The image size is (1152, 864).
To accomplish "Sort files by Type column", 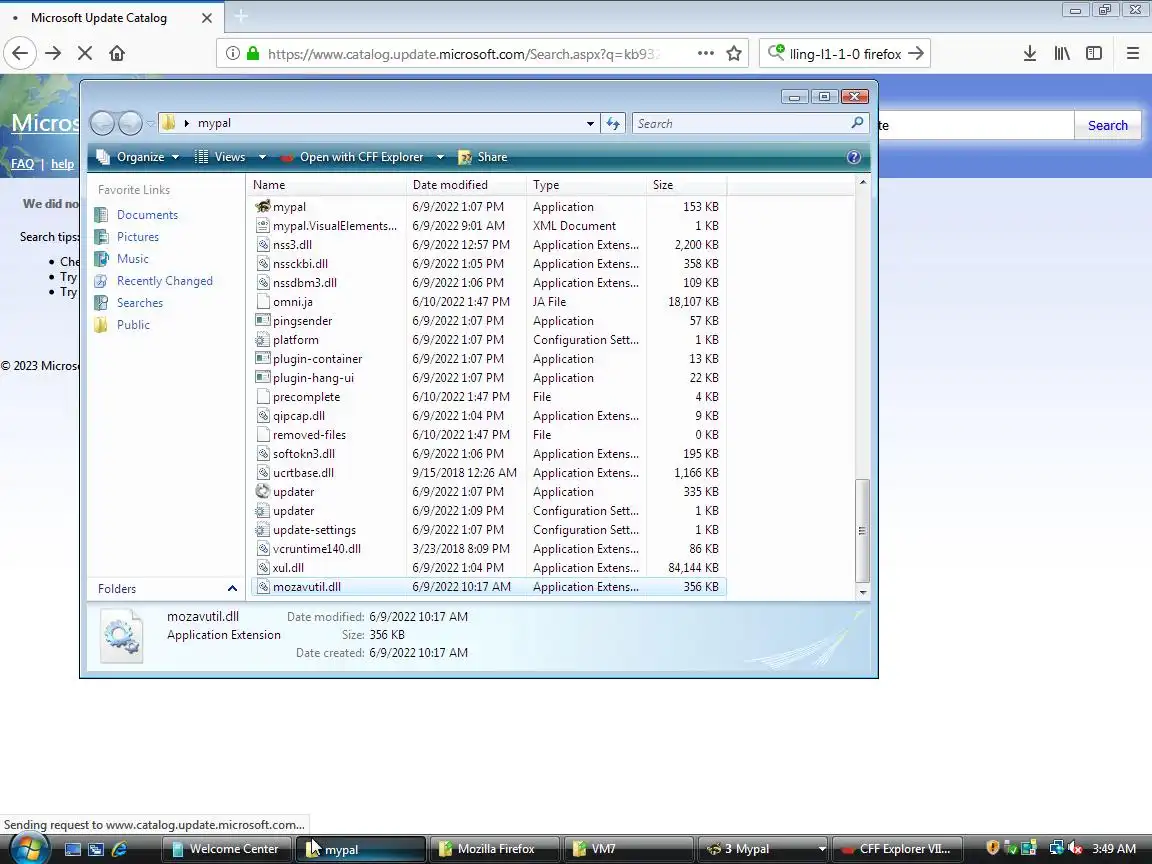I will tap(586, 185).
